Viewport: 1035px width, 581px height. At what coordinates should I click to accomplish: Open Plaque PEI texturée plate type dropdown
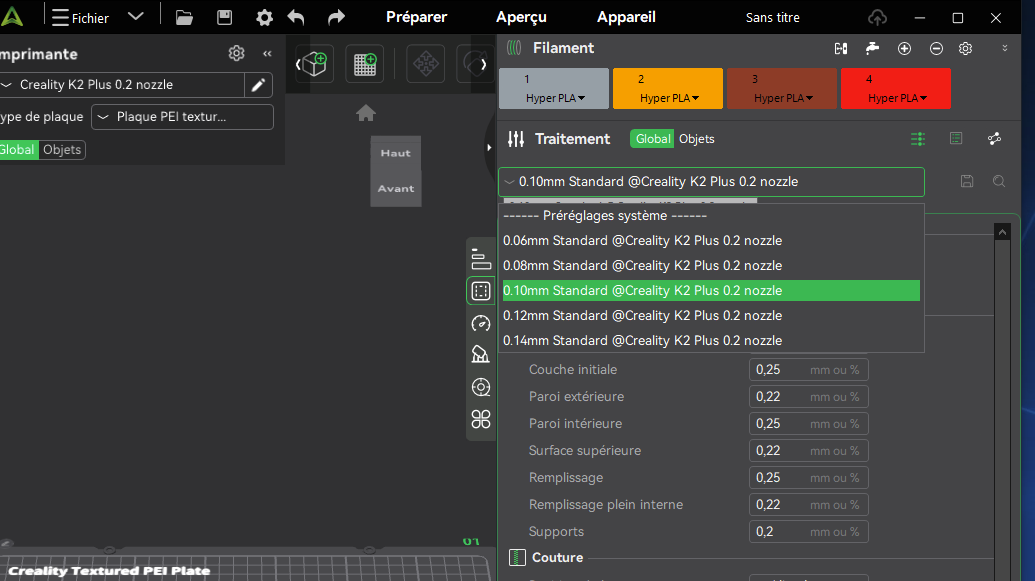click(x=182, y=117)
